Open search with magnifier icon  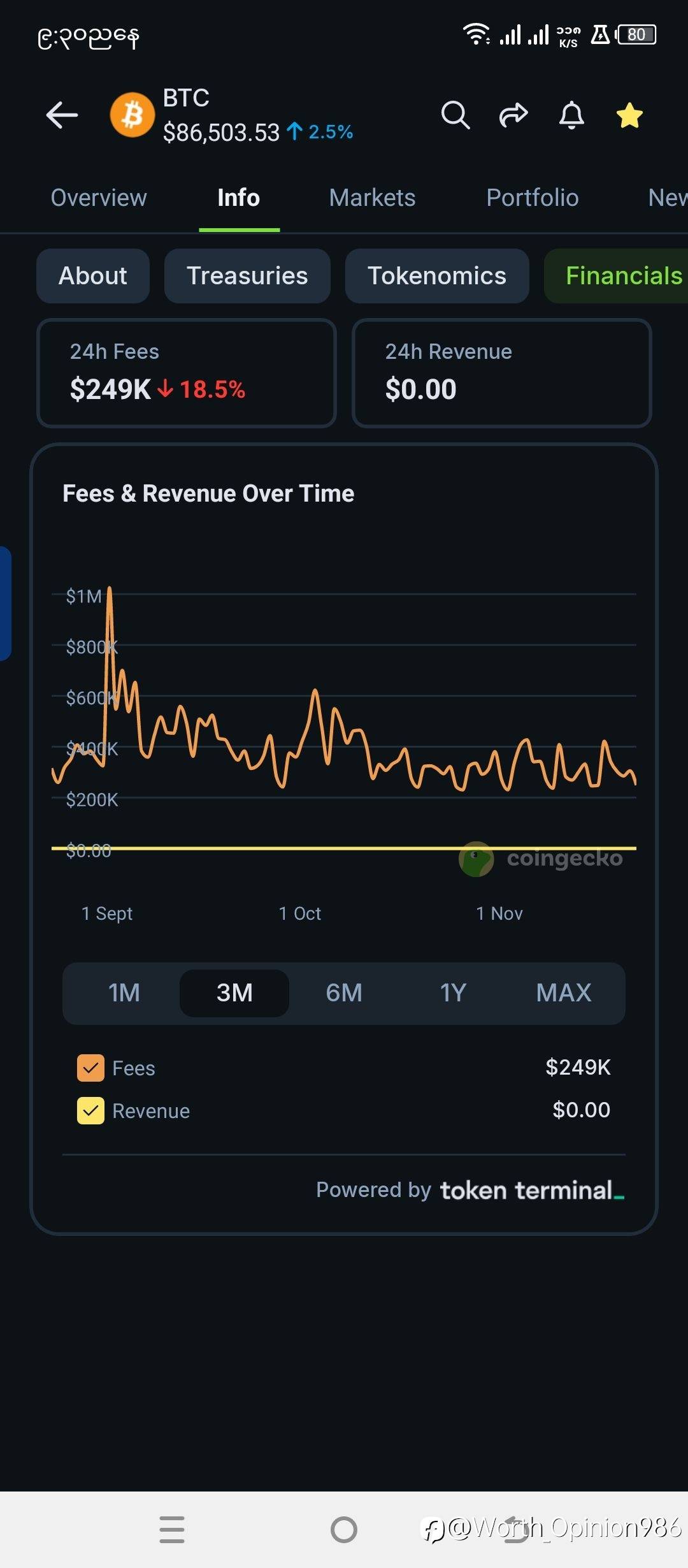pos(455,115)
